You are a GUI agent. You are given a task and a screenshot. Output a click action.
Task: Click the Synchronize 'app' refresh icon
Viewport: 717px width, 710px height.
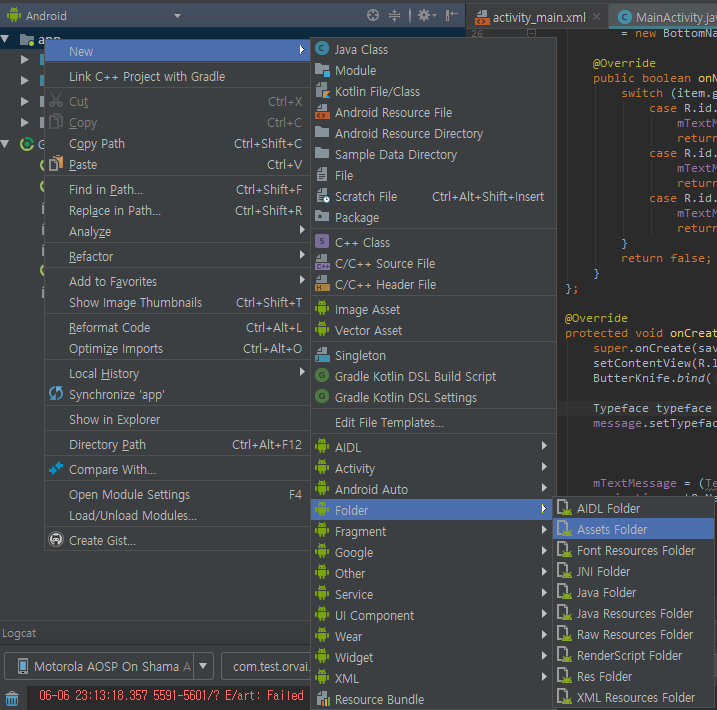56,394
